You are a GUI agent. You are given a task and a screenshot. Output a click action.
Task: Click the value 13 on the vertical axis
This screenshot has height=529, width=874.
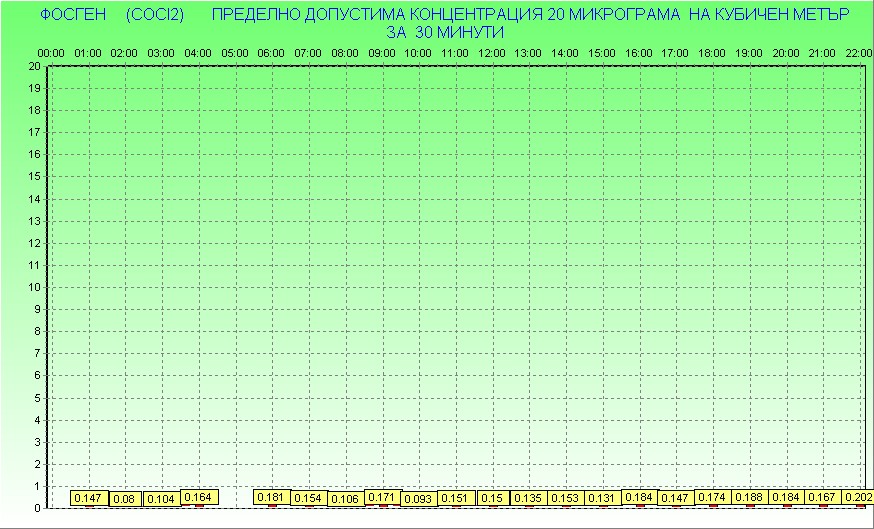[x=35, y=221]
